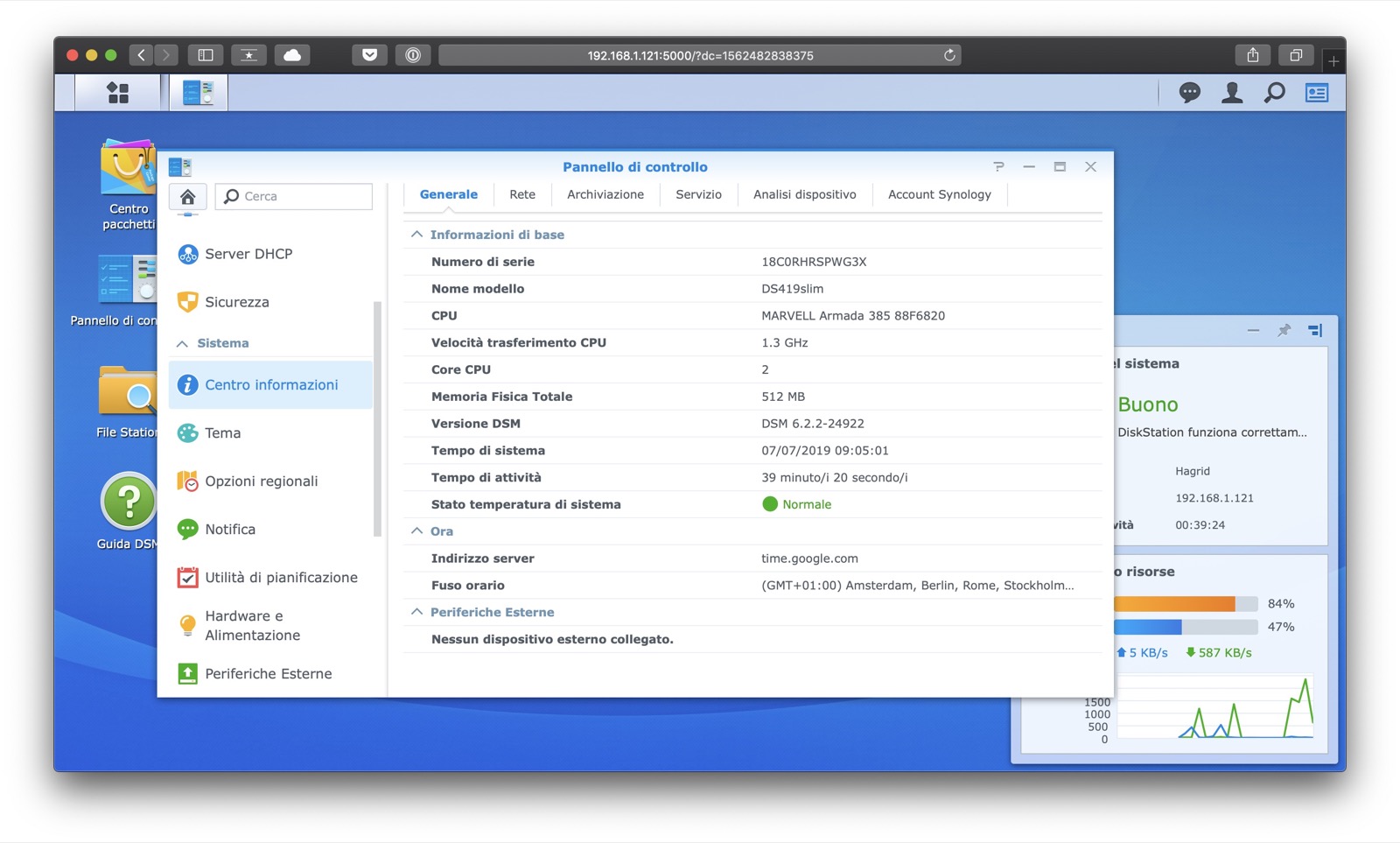Open the DSM main menu grid icon
The image size is (1400, 843).
pyautogui.click(x=117, y=92)
